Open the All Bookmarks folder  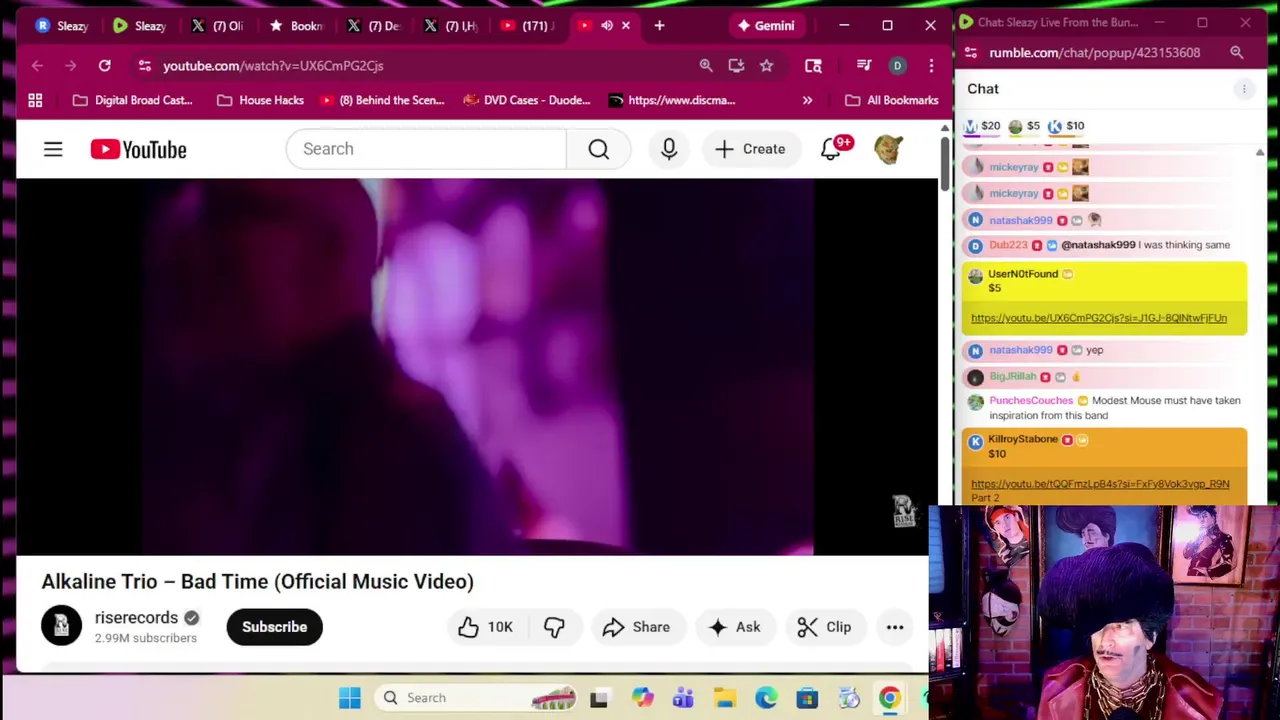(x=892, y=100)
